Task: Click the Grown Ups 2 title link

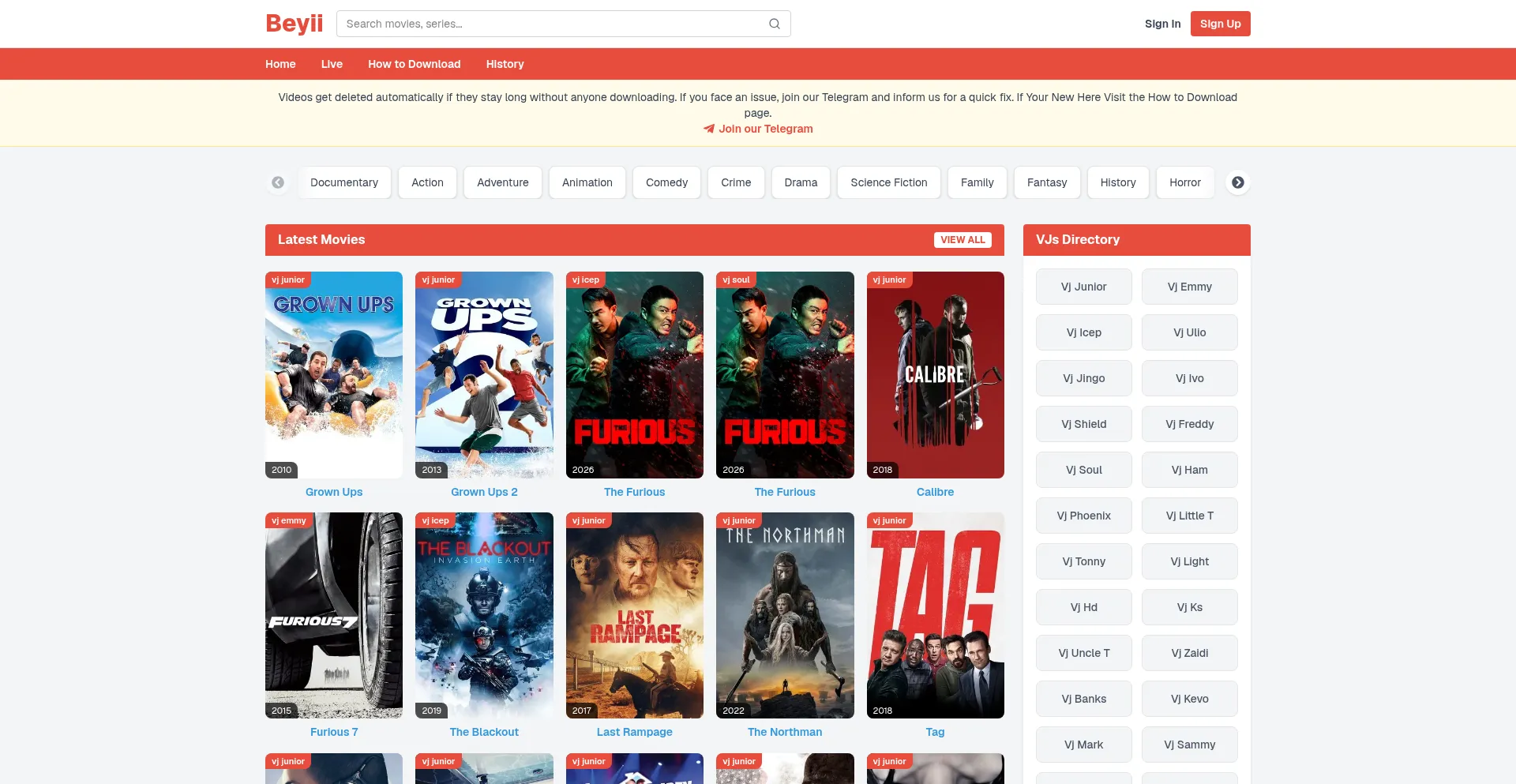Action: [484, 492]
